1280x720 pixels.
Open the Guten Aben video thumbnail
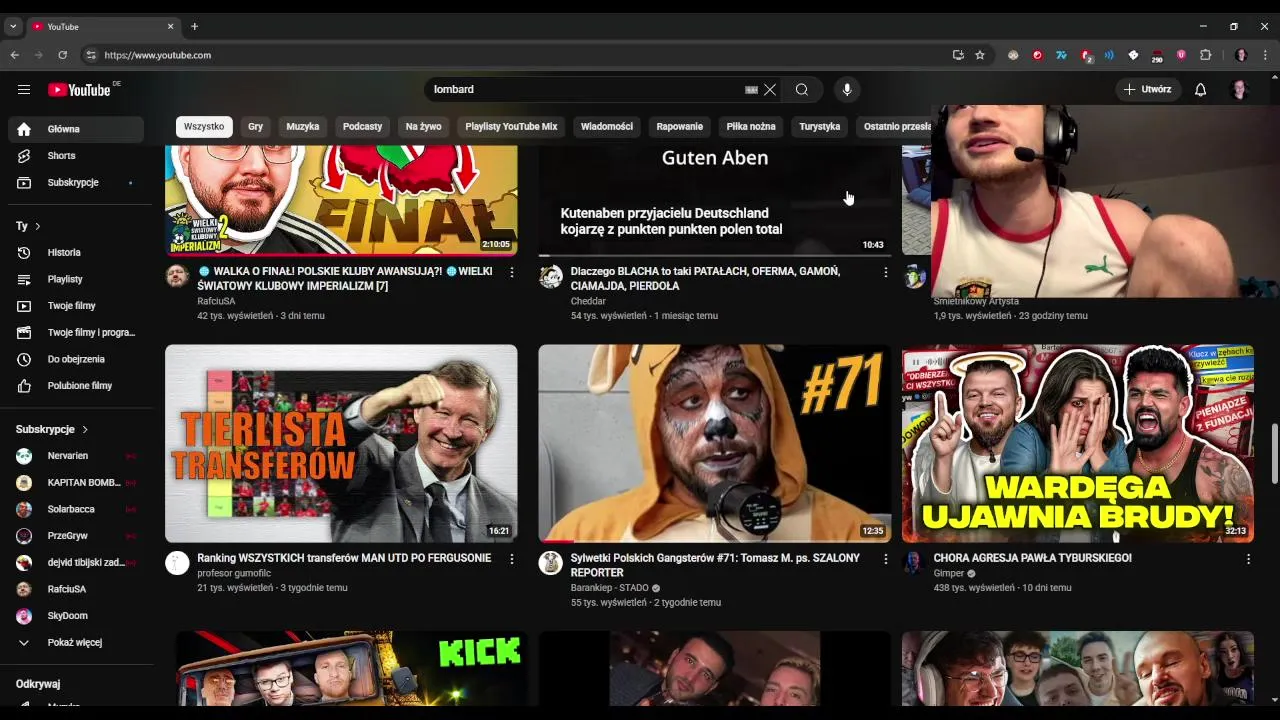(715, 200)
